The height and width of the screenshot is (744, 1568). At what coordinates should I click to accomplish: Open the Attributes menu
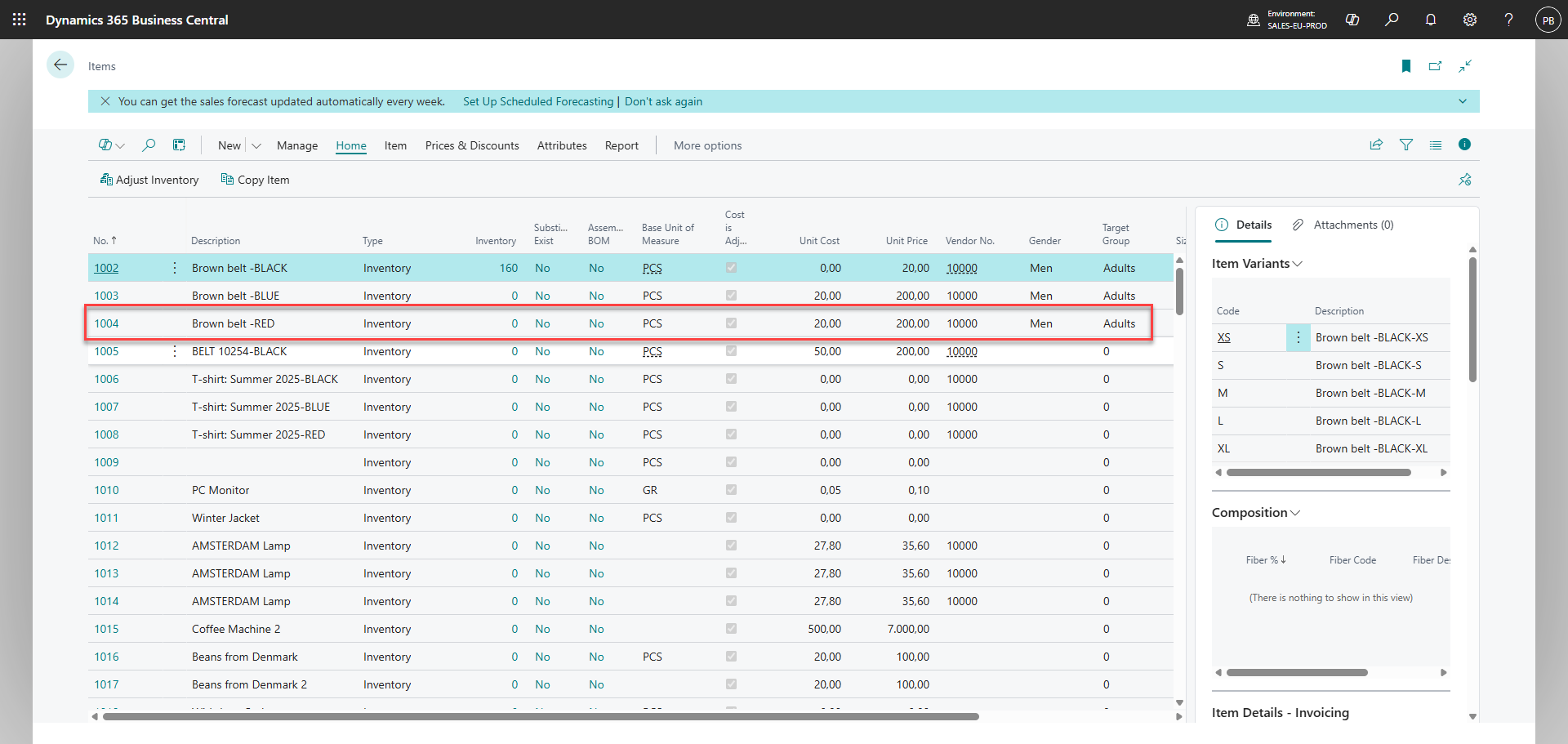tap(562, 145)
